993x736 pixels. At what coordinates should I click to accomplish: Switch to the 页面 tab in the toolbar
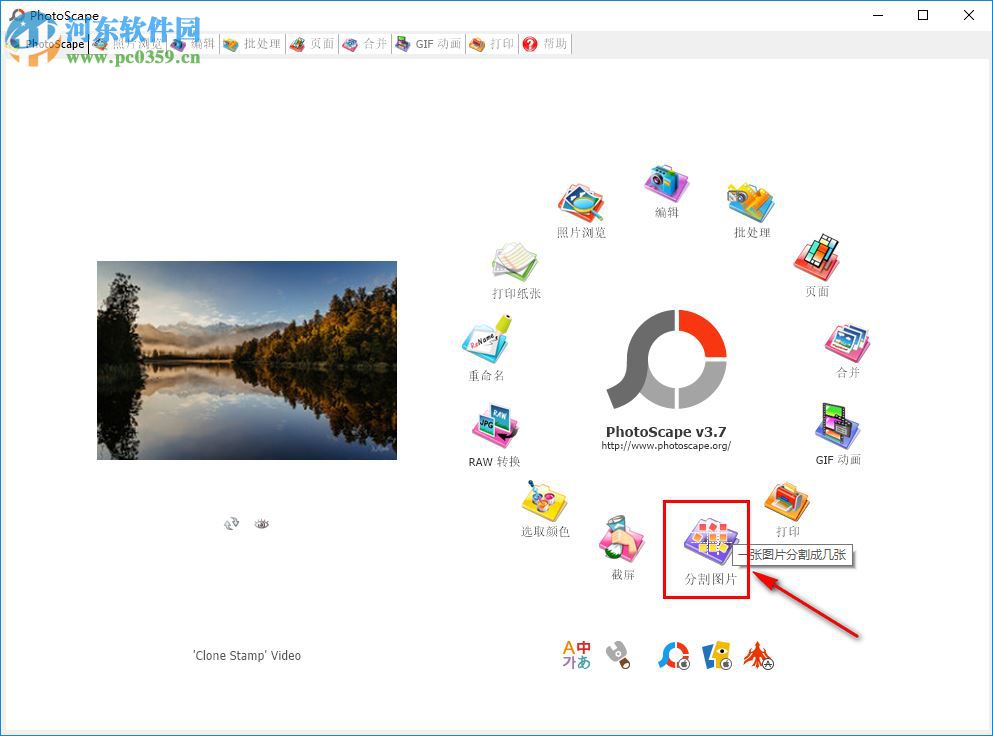click(312, 44)
